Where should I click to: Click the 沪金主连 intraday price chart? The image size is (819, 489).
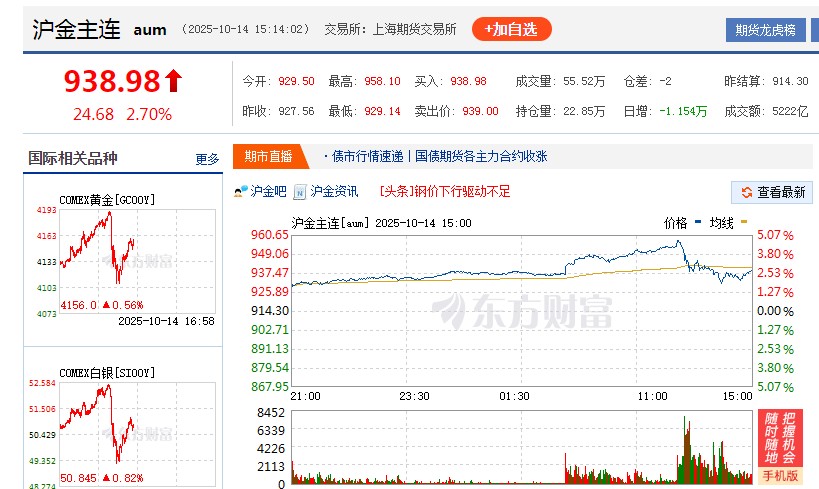point(520,310)
